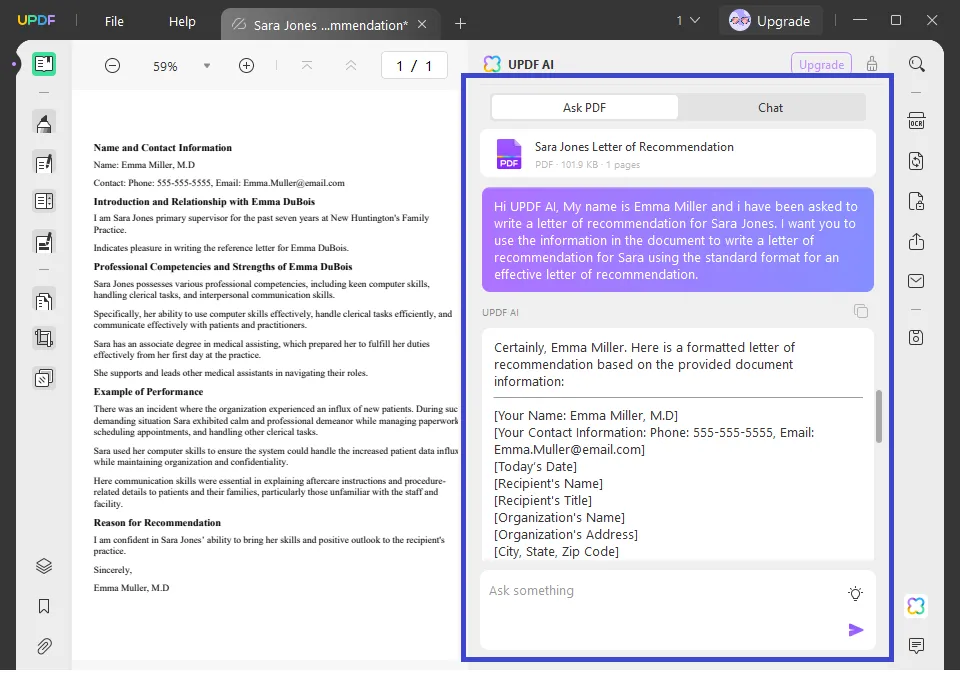Open the Organize Pages tool
The width and height of the screenshot is (960, 676).
44,301
